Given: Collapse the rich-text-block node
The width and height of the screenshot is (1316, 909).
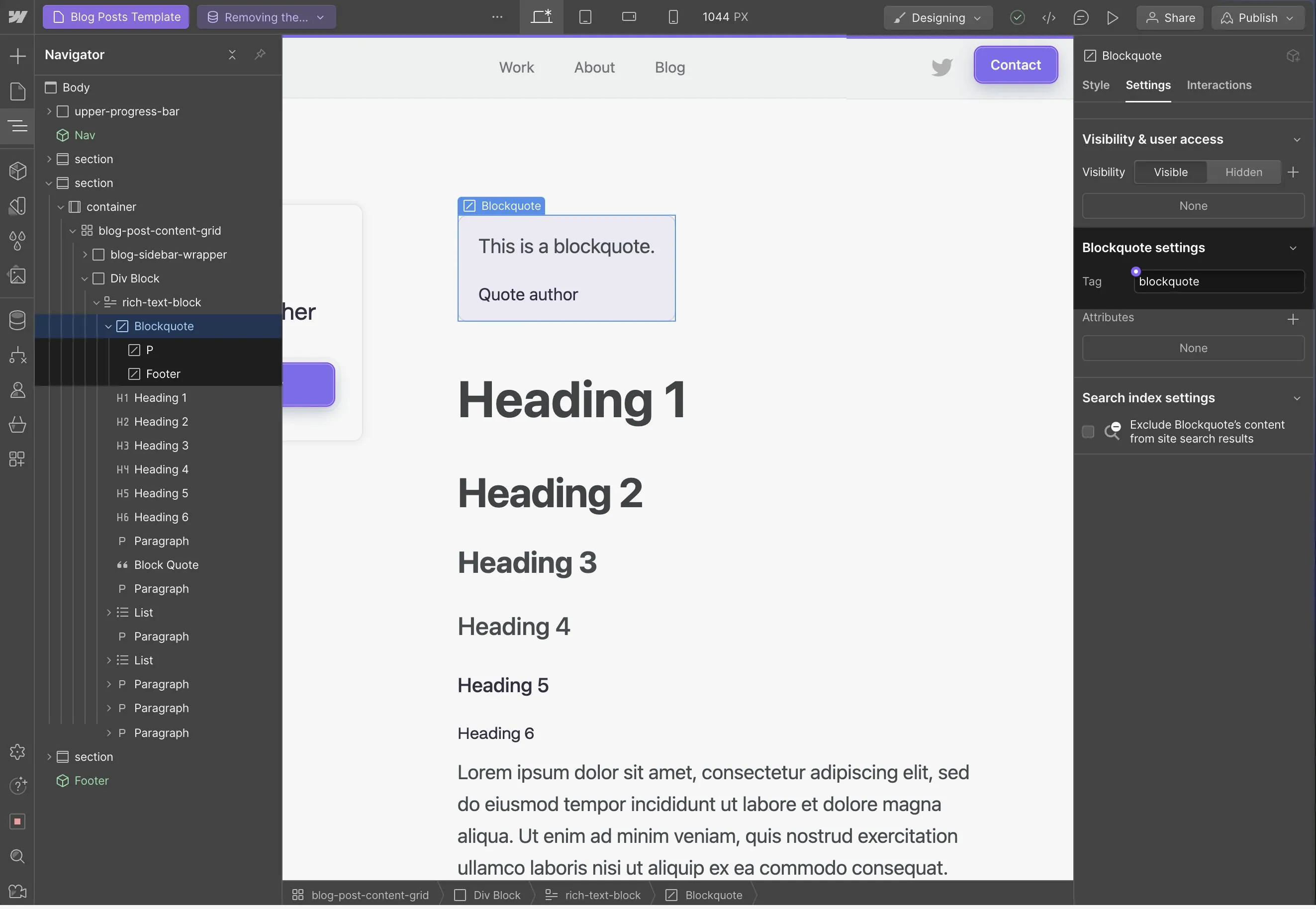Looking at the screenshot, I should tap(97, 303).
